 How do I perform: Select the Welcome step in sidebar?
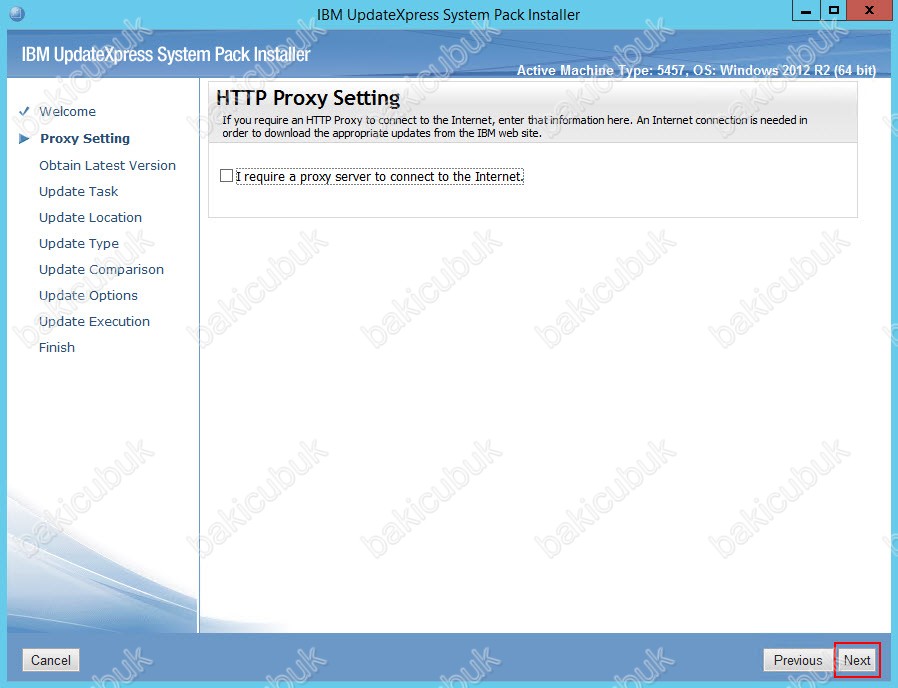click(x=67, y=111)
